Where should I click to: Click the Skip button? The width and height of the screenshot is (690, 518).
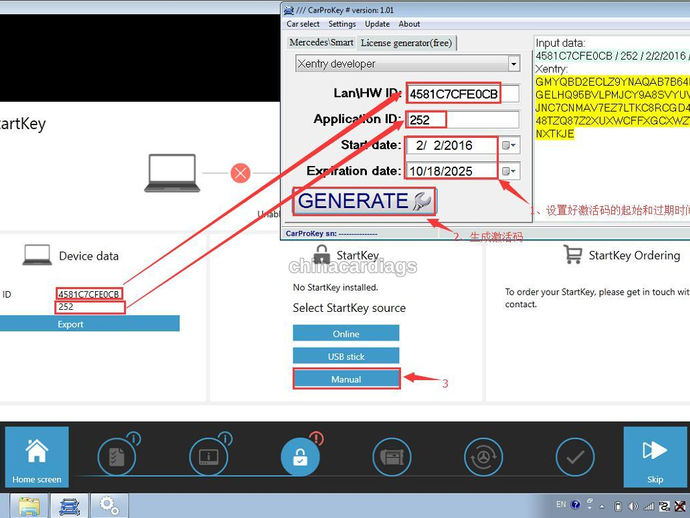click(x=655, y=456)
